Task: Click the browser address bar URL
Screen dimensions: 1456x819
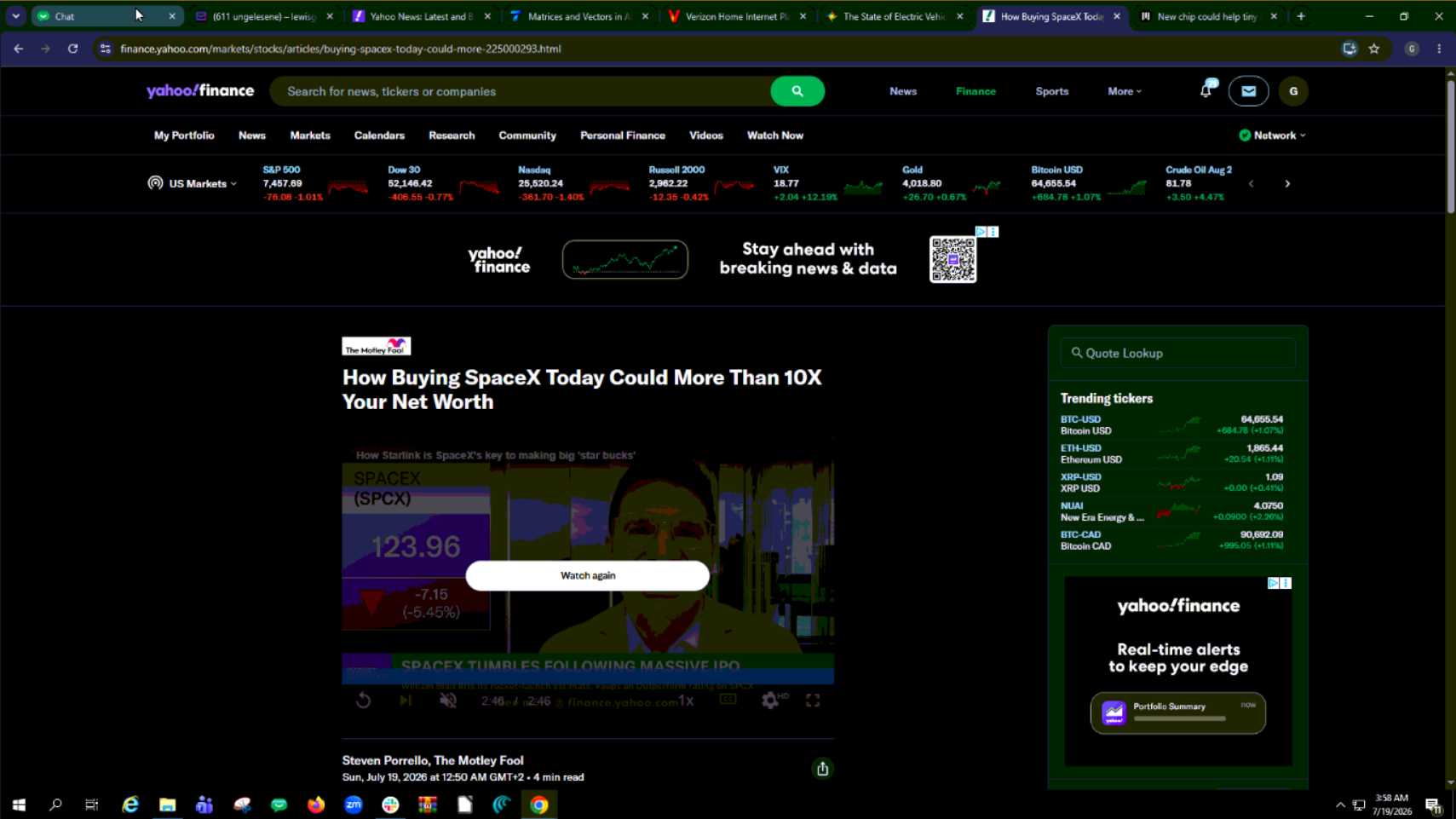Action: [x=341, y=49]
